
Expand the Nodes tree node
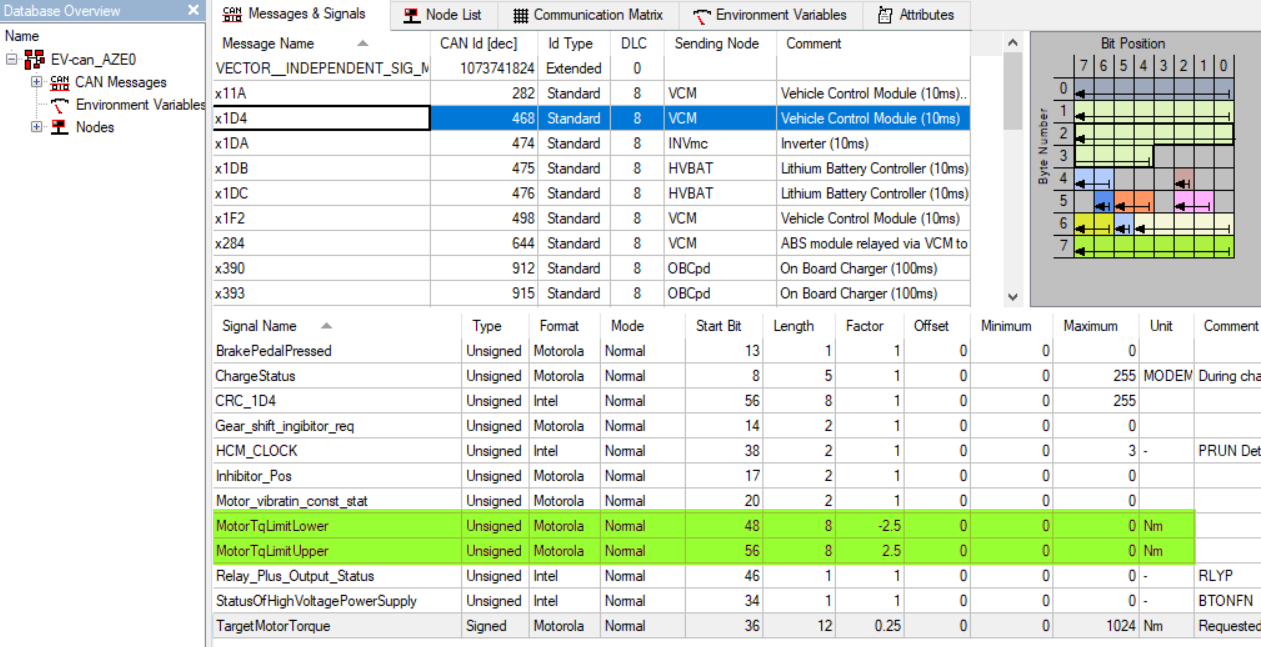point(37,127)
